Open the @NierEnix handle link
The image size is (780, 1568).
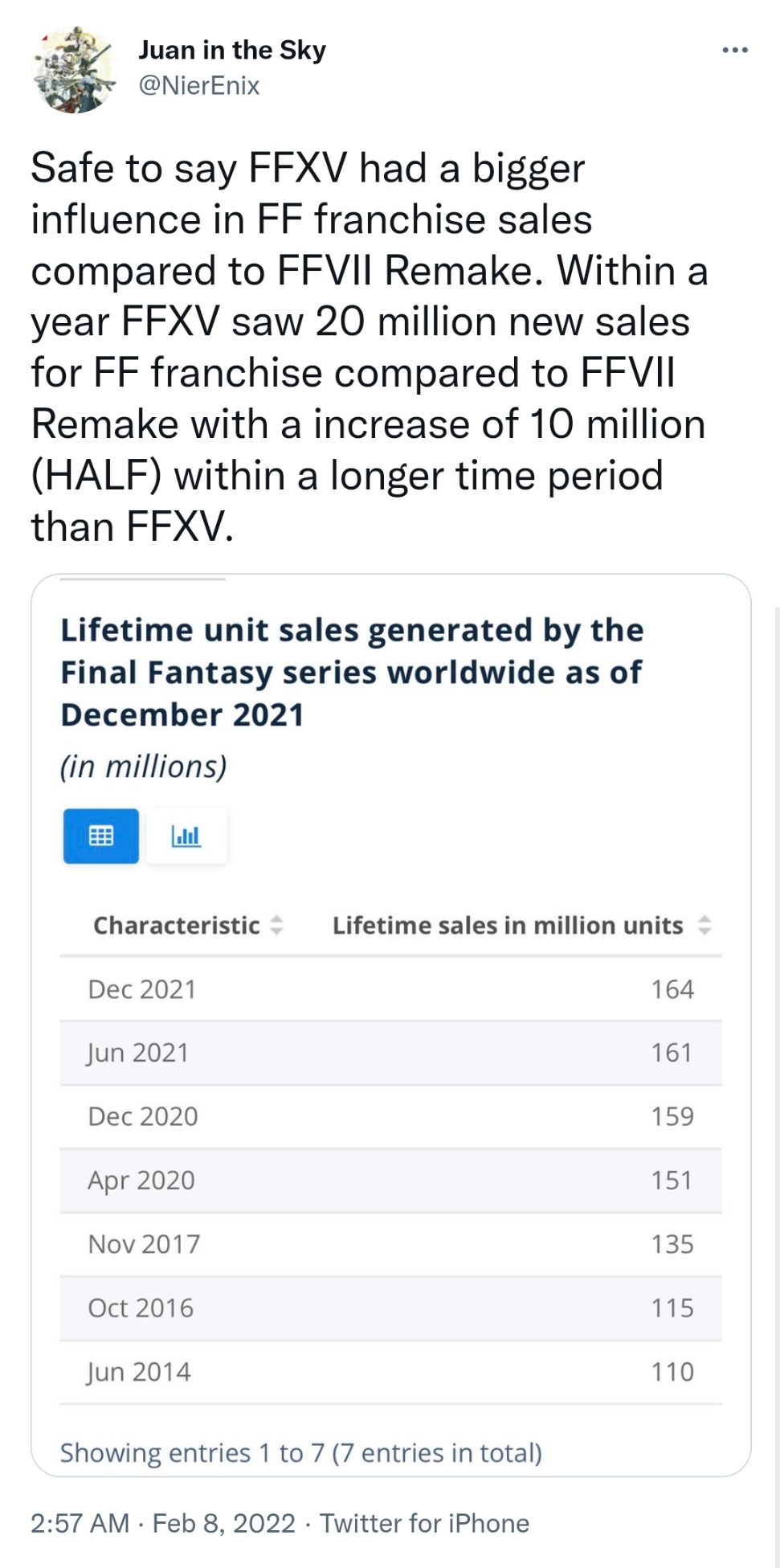[x=199, y=85]
